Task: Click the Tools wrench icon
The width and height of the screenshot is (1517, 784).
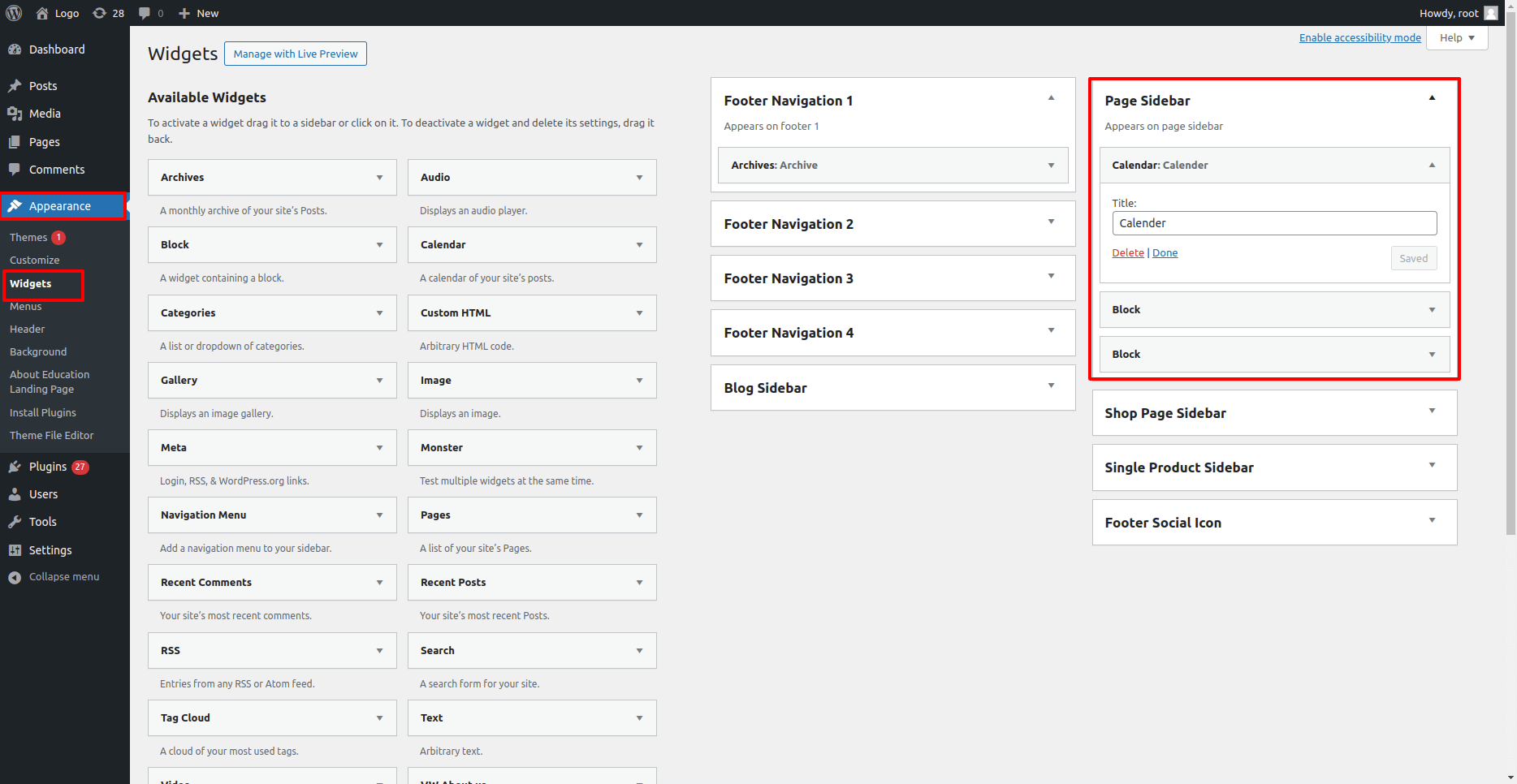Action: point(15,522)
